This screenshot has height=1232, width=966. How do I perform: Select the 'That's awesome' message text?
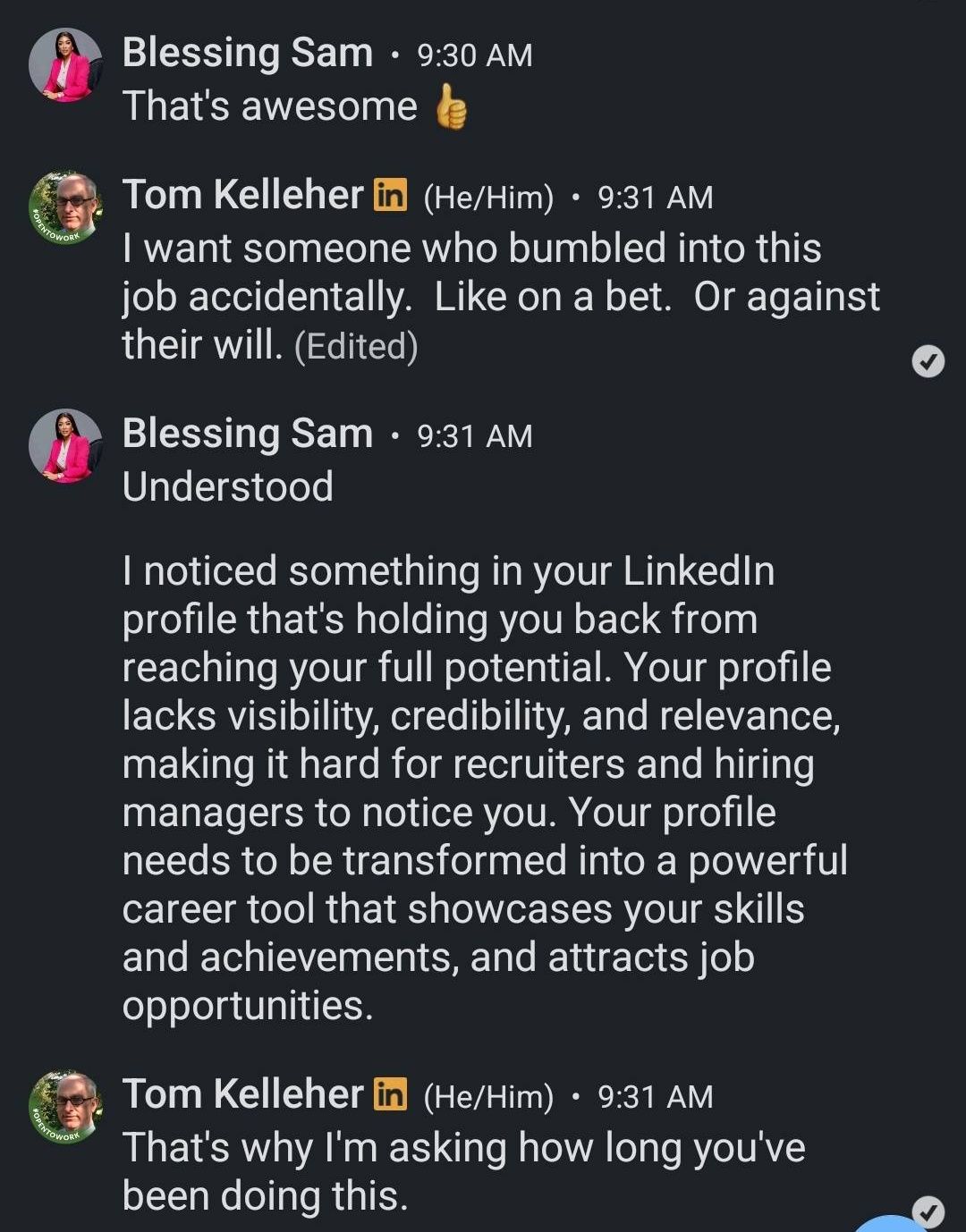[270, 106]
